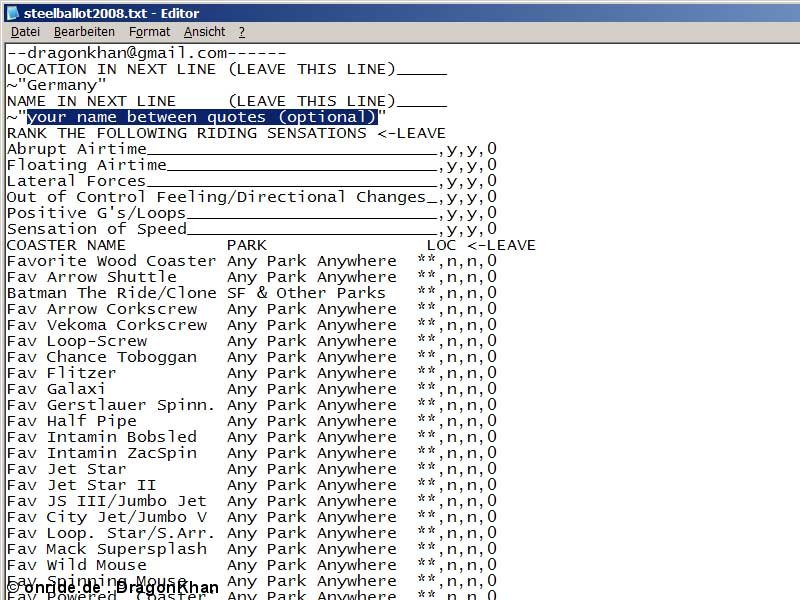Click highlighted 'your name between quotes' text
800x600 pixels.
tap(202, 117)
